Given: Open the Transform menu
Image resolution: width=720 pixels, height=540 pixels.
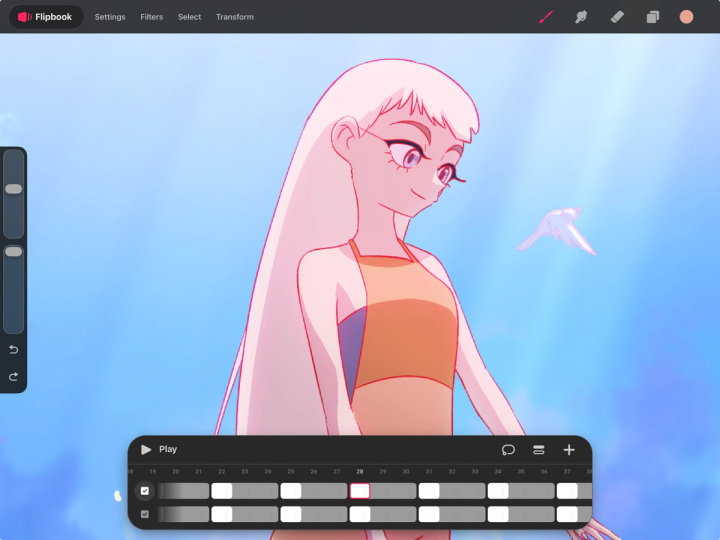Looking at the screenshot, I should [x=235, y=17].
